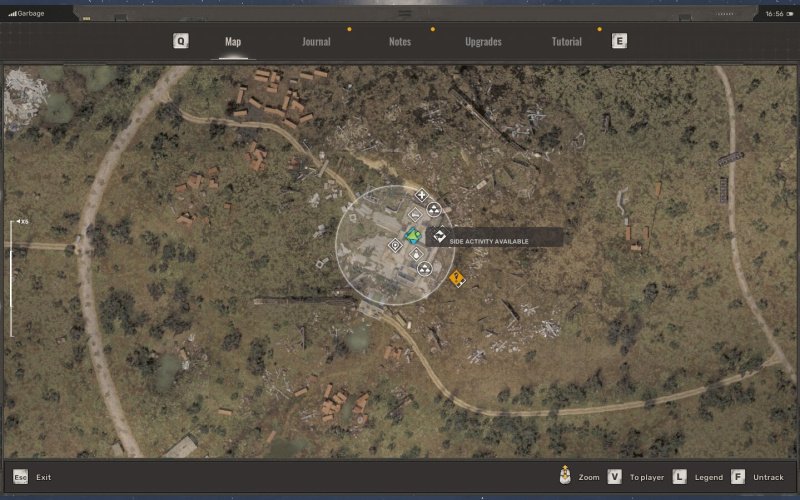The height and width of the screenshot is (500, 800).
Task: Open the Journal tab
Action: coord(316,42)
